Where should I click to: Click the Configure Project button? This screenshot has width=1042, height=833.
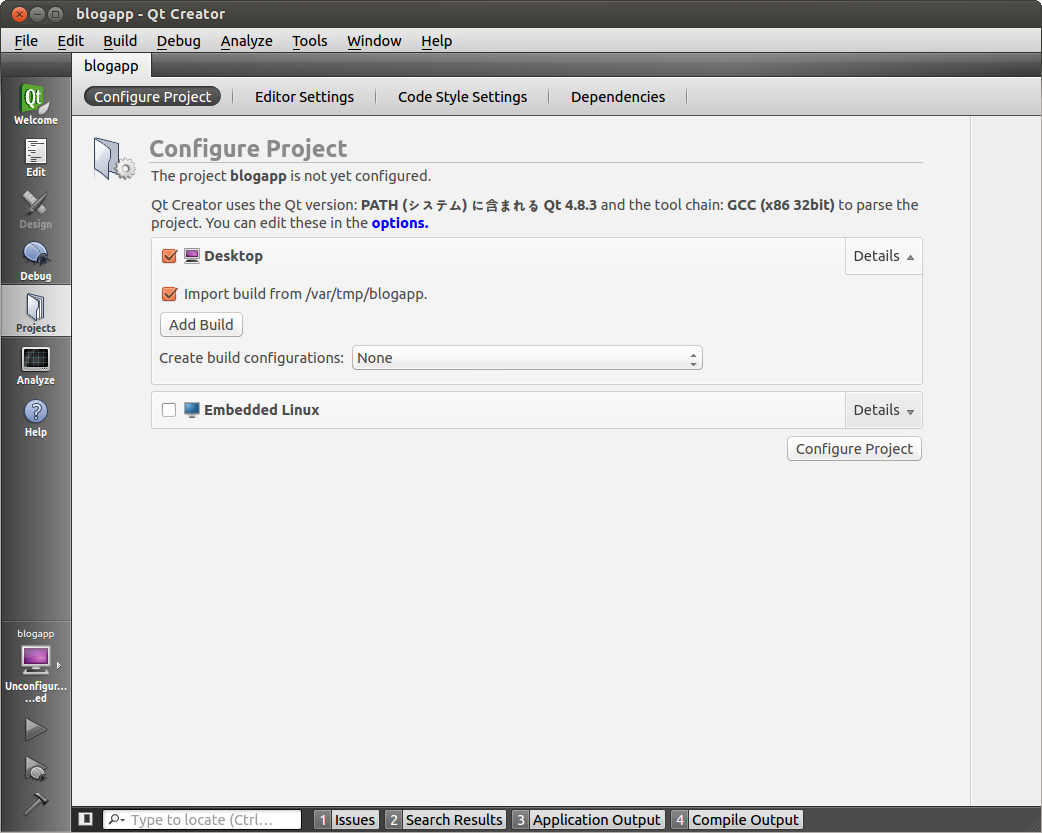tap(854, 449)
